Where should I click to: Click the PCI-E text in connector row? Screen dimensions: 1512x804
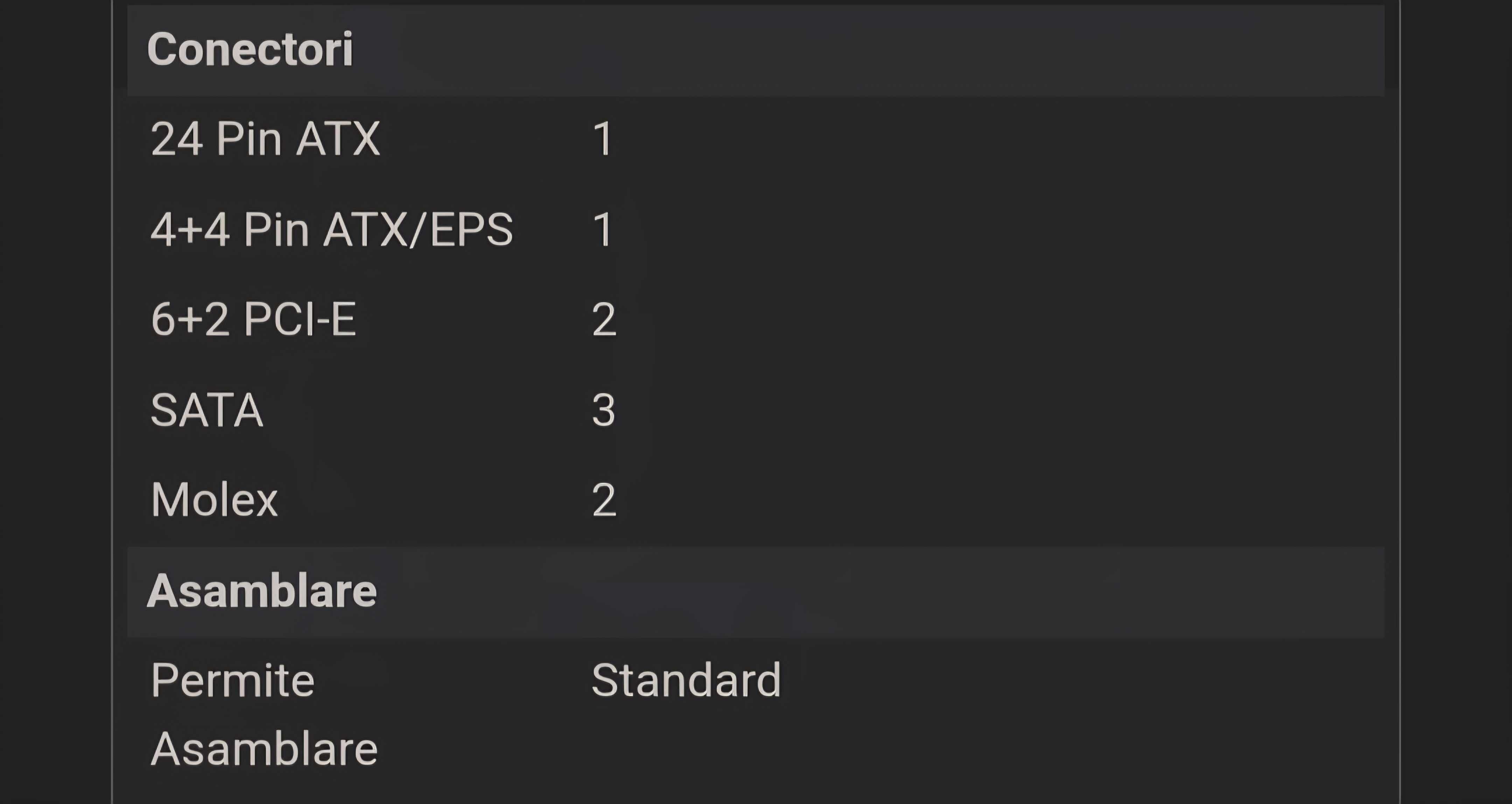(x=300, y=319)
